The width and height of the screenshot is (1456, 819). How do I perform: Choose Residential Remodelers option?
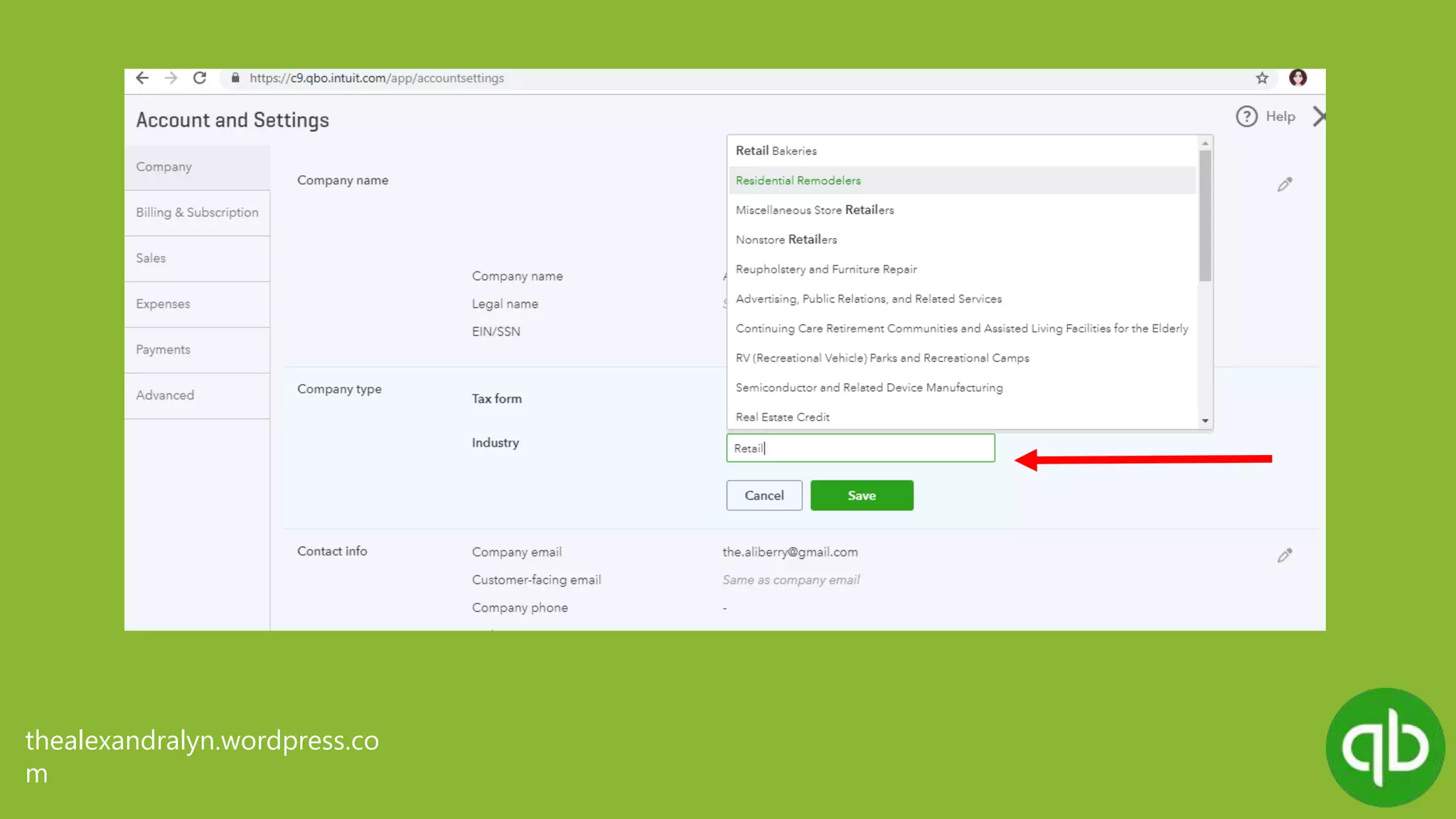(x=798, y=181)
